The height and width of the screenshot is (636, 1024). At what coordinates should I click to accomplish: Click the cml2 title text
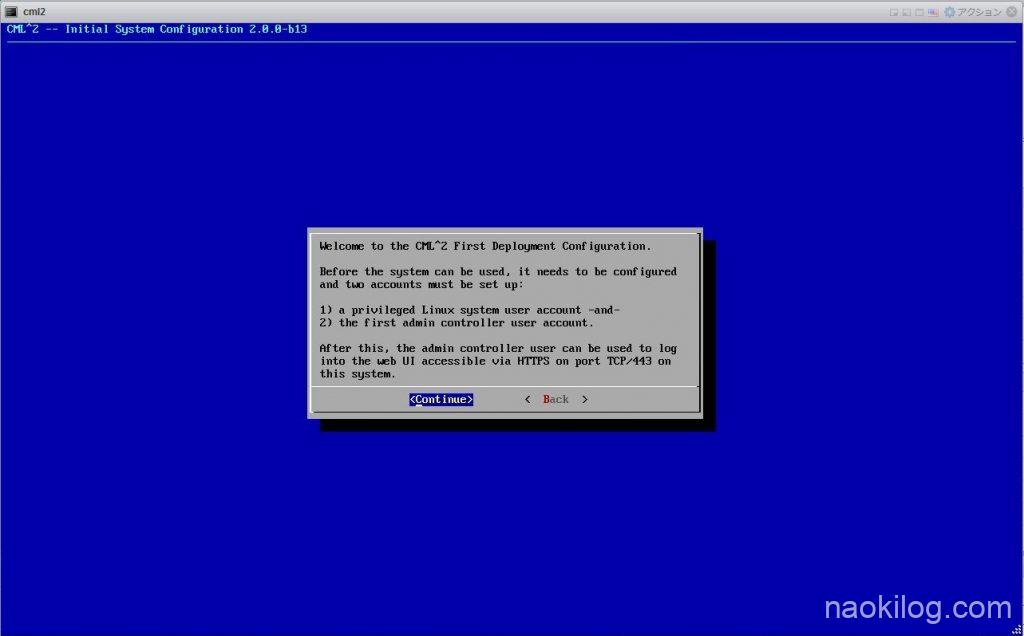click(x=35, y=12)
